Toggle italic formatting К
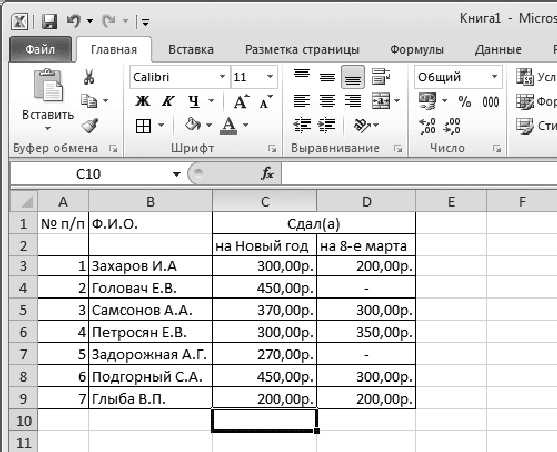Viewport: 557px width, 452px height. 168,101
